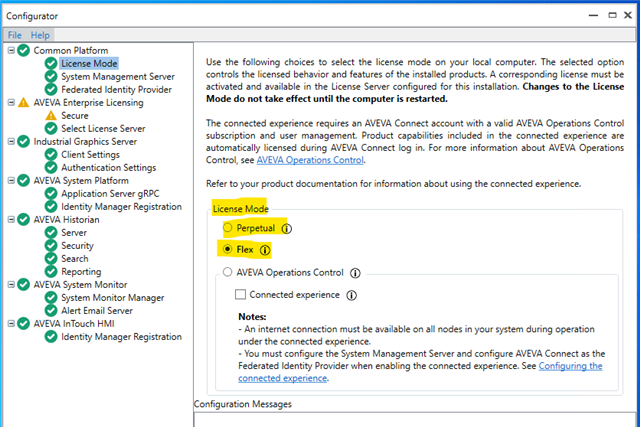This screenshot has width=640, height=427.
Task: Open the File menu
Action: pos(15,35)
